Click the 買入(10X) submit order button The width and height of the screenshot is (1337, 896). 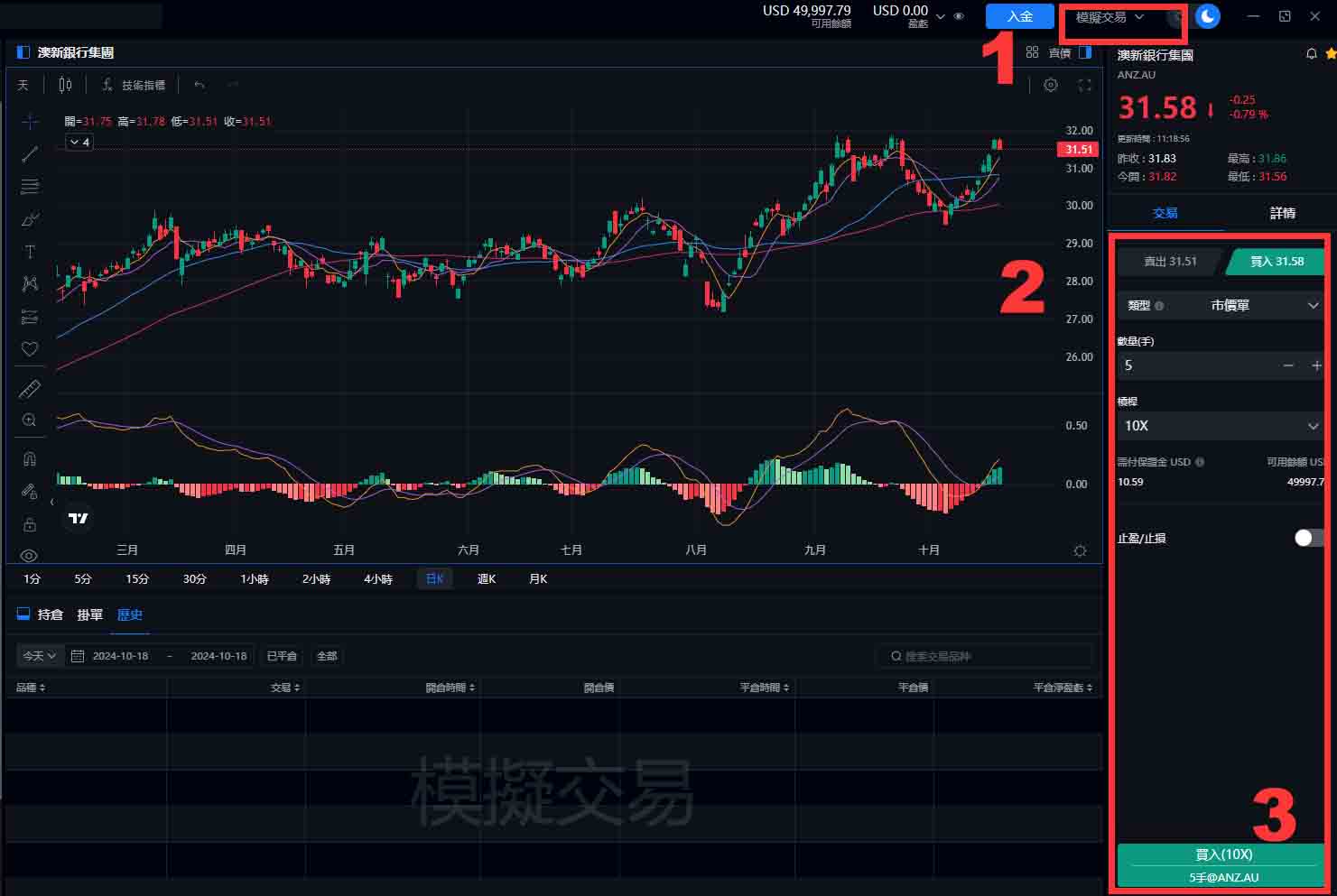[1221, 865]
